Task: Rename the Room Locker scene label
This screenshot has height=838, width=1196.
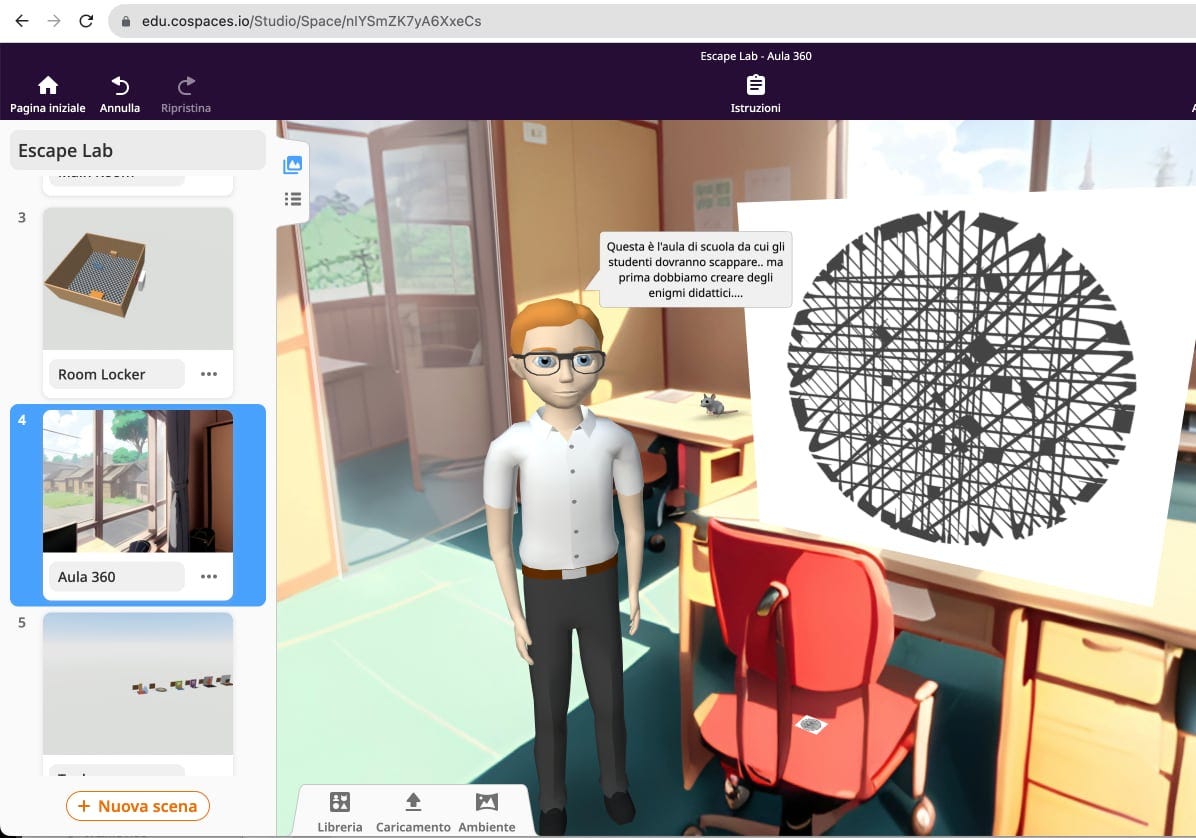Action: 117,374
